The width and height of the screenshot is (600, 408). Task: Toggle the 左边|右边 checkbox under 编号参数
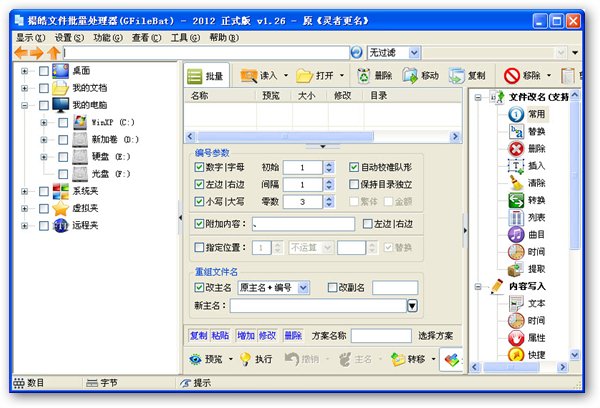(x=199, y=184)
